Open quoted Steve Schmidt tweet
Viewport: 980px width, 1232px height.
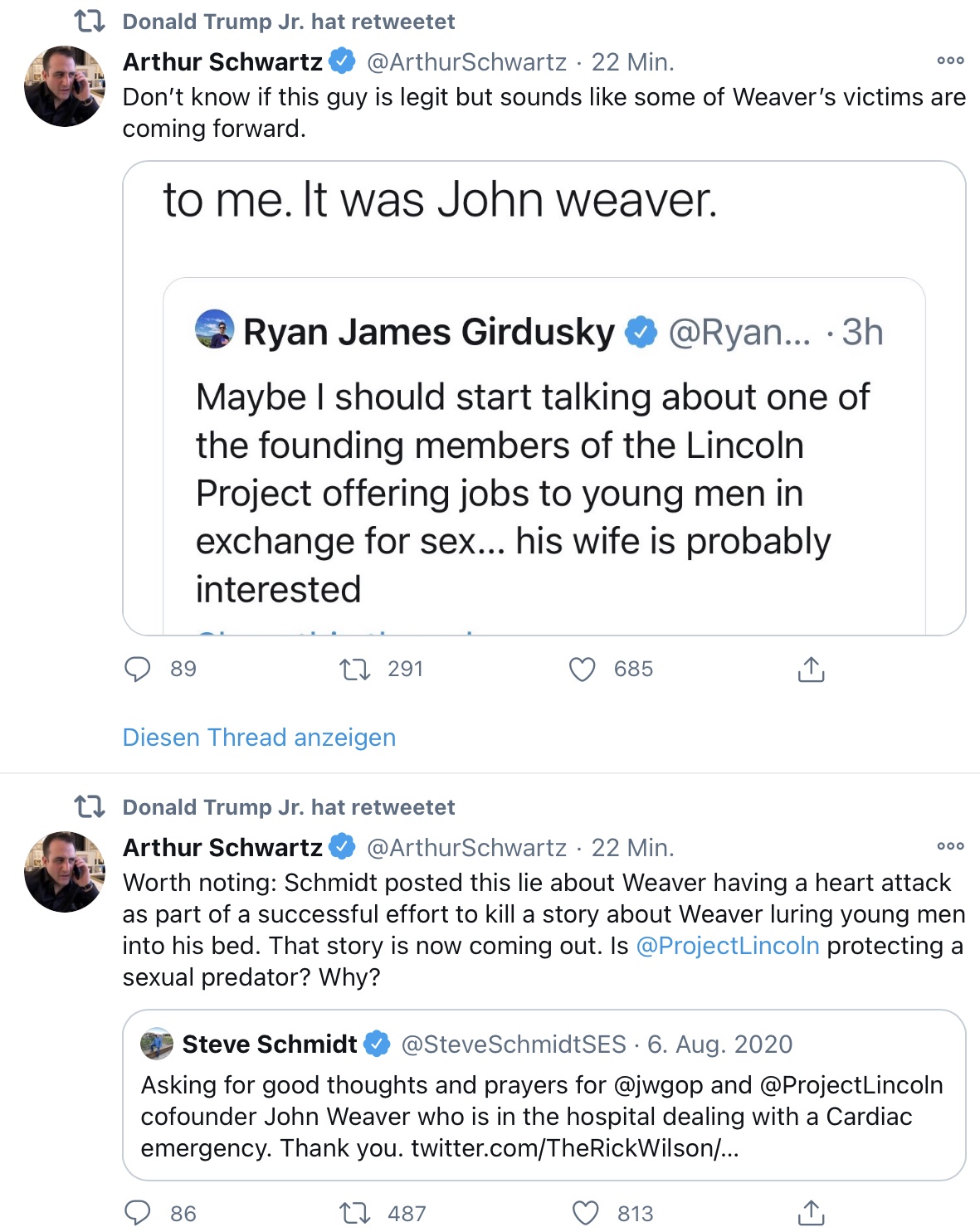tap(544, 1095)
